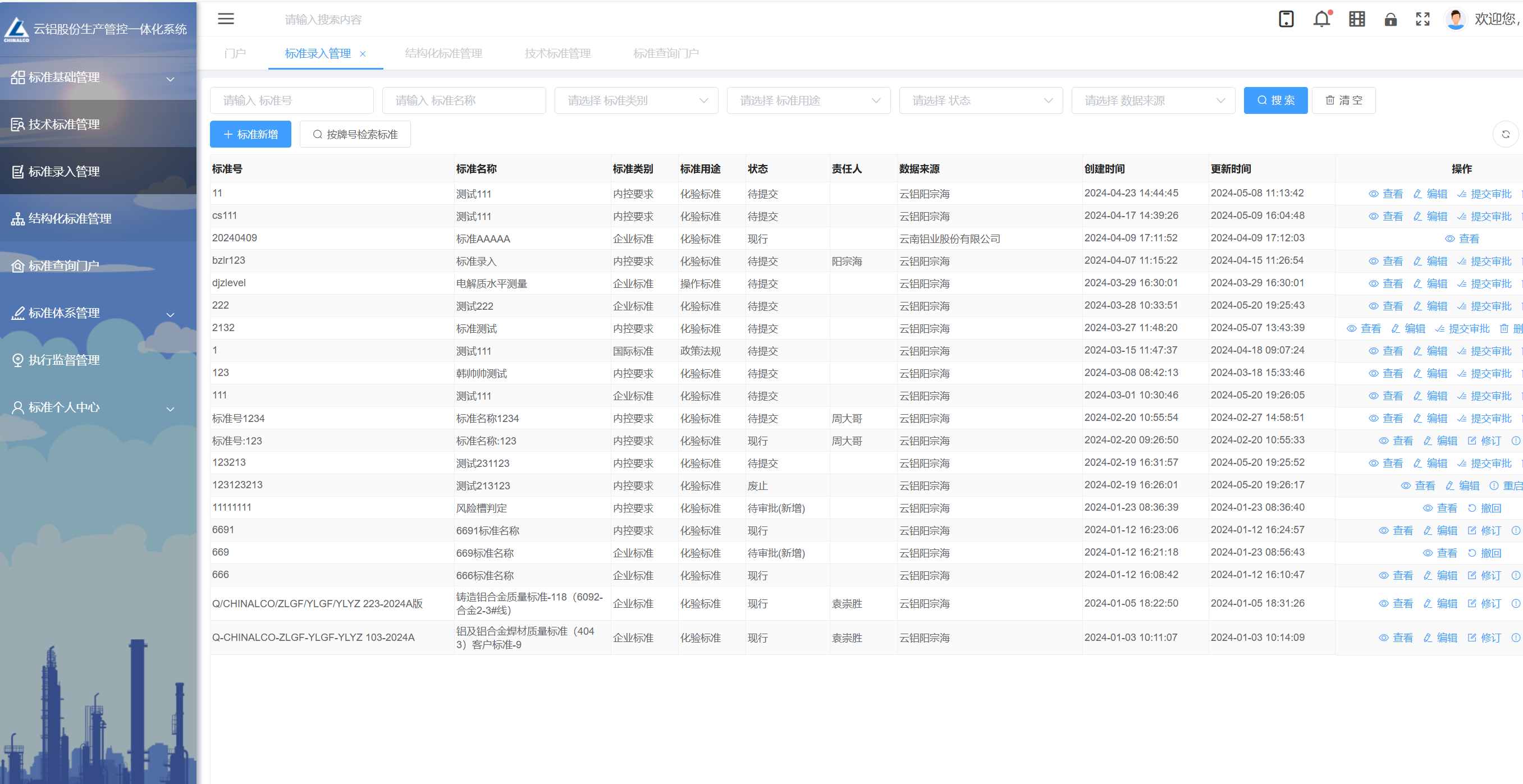Open the 状态 dropdown filter
Image resolution: width=1523 pixels, height=784 pixels.
pos(981,100)
